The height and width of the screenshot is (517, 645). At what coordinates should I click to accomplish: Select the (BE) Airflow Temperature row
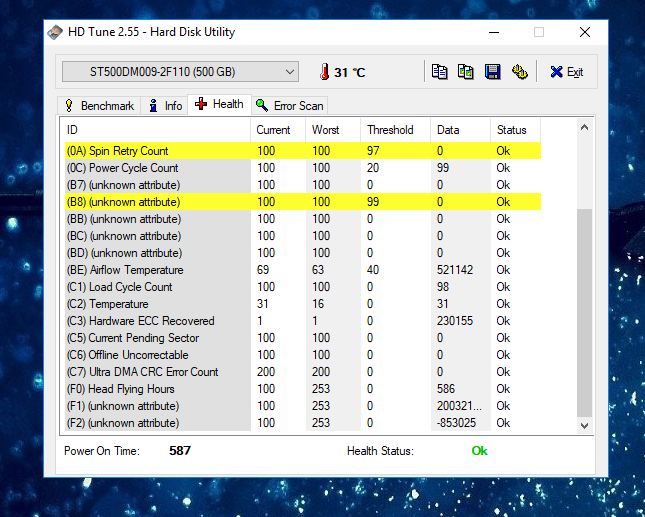pyautogui.click(x=303, y=270)
